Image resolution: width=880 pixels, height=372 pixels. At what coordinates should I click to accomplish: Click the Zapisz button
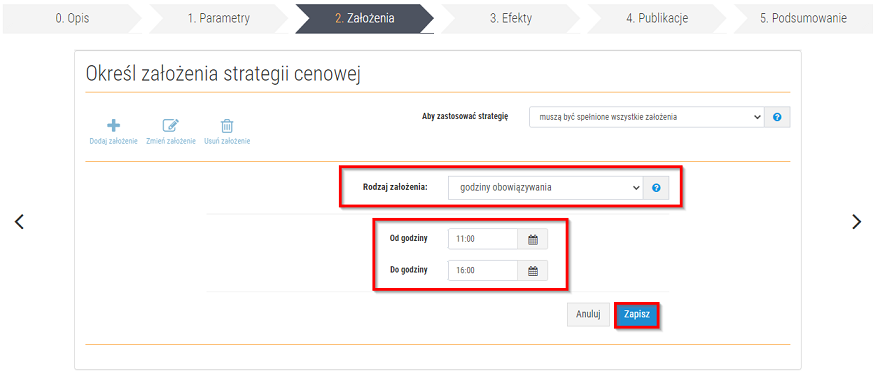[x=636, y=315]
